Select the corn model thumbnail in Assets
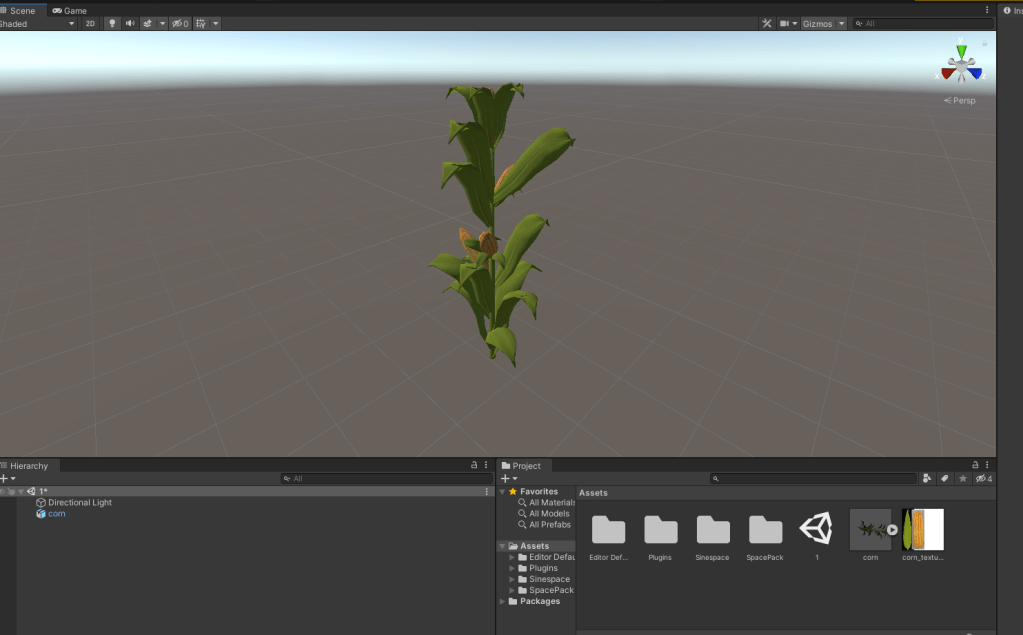The width and height of the screenshot is (1023, 635). tap(870, 530)
